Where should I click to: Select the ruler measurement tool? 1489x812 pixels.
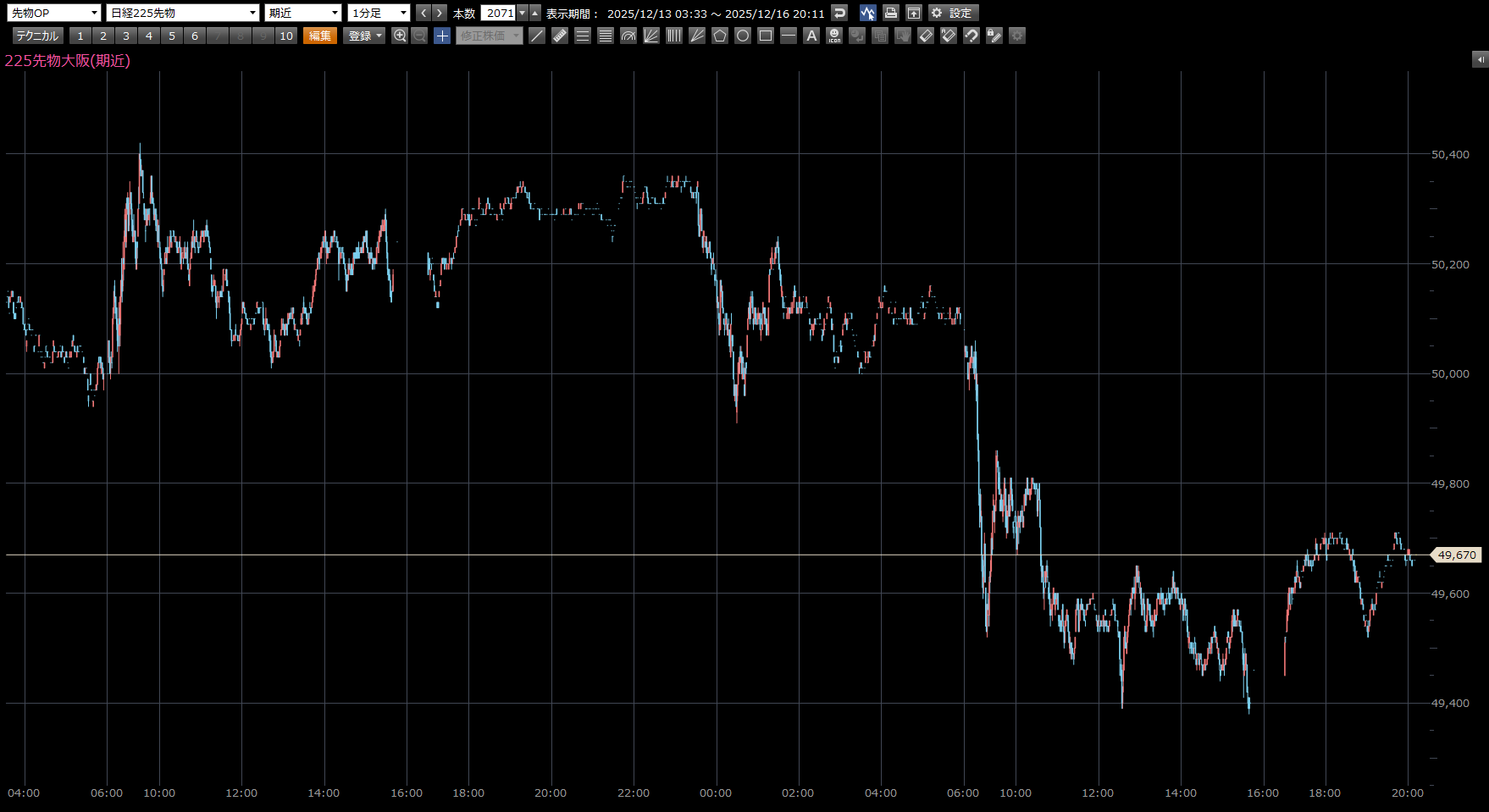click(x=560, y=36)
